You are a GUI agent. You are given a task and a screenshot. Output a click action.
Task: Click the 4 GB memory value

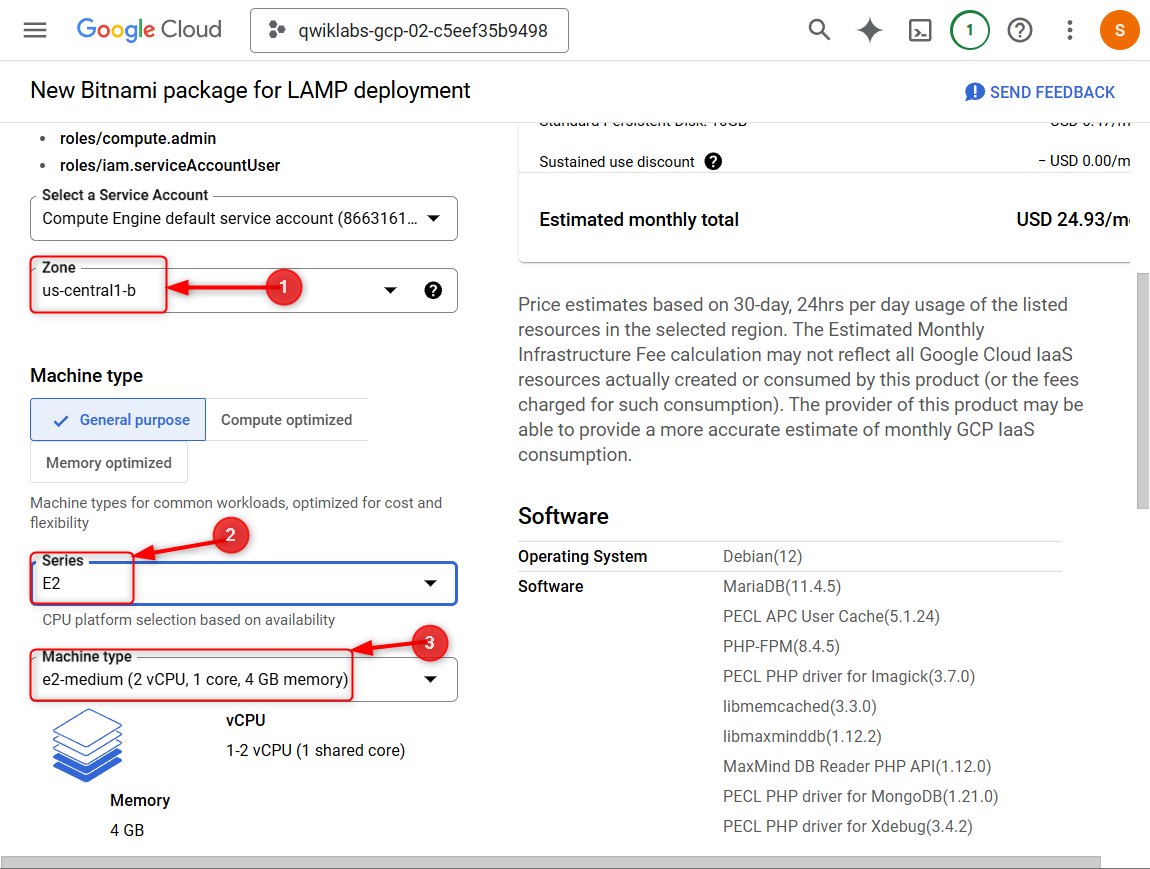click(x=127, y=830)
